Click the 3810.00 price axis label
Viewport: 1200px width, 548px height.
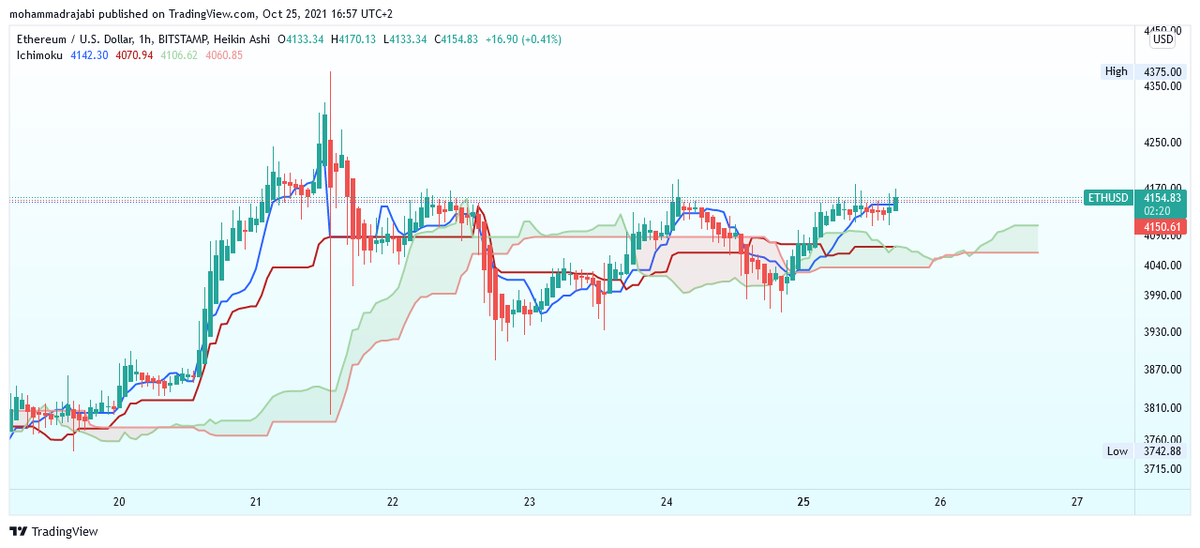[x=1164, y=408]
